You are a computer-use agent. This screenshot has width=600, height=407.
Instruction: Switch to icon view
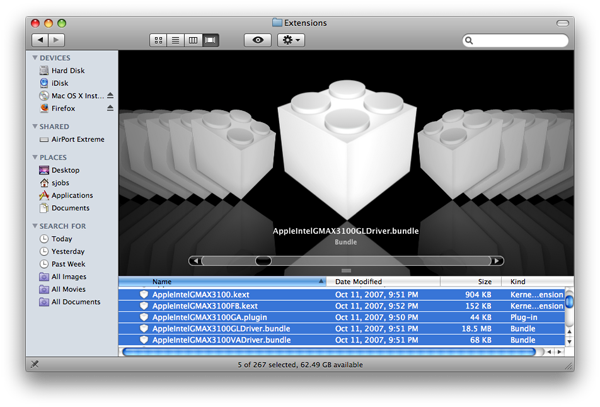tap(158, 40)
